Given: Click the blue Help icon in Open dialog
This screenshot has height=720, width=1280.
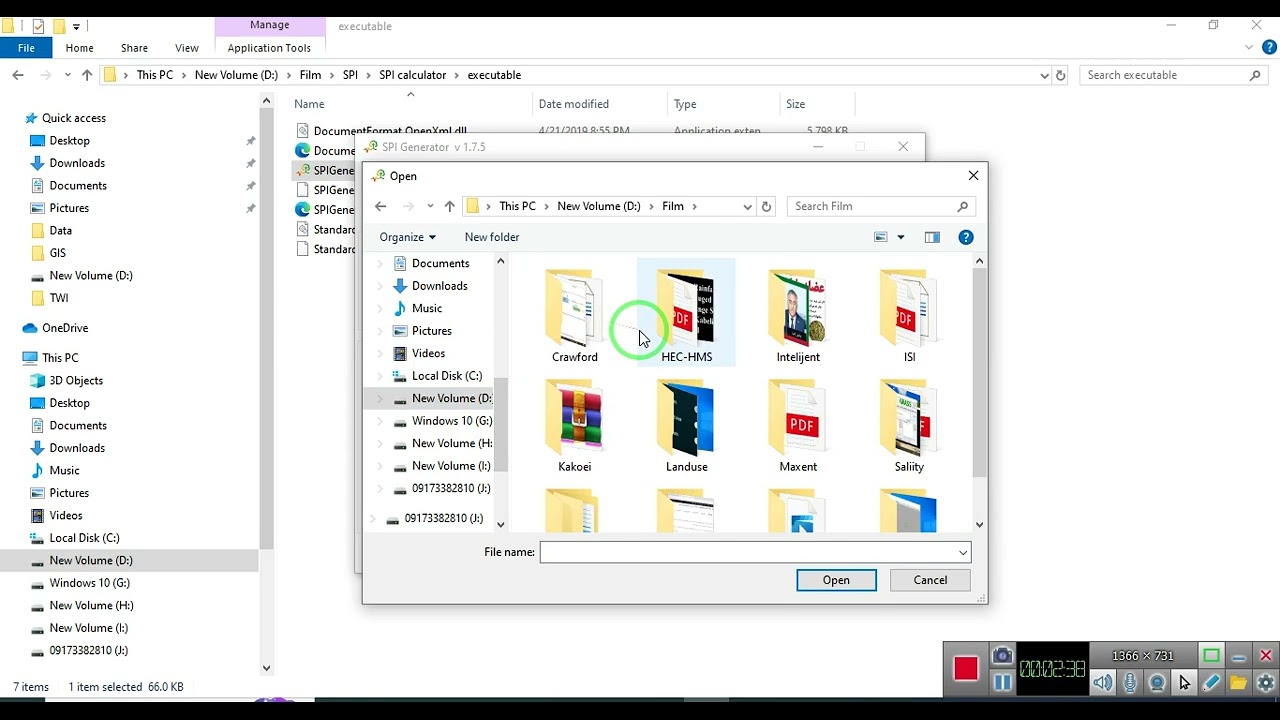Looking at the screenshot, I should click(x=965, y=237).
